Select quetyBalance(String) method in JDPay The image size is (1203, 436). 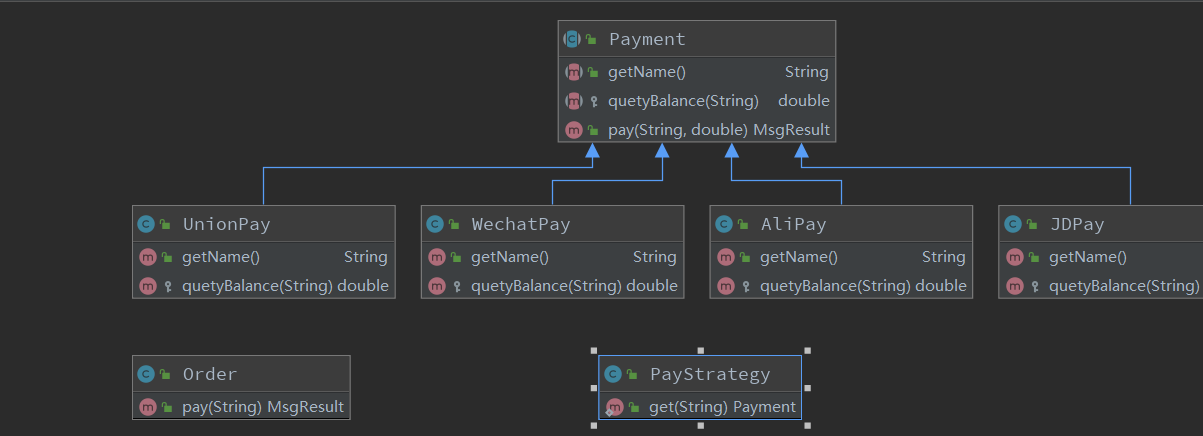[x=1101, y=286]
